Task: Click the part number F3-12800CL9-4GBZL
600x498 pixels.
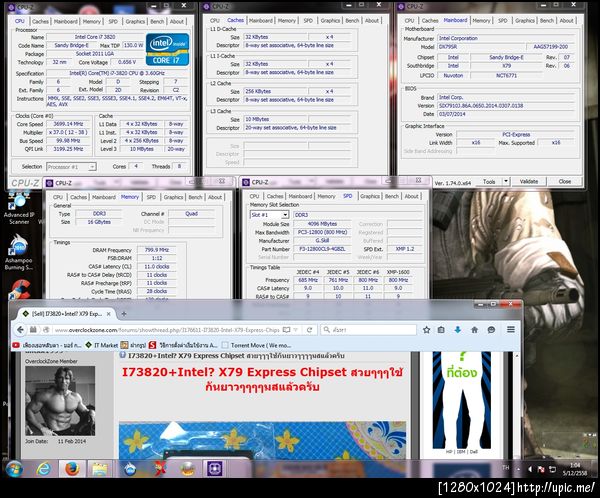Action: 322,249
